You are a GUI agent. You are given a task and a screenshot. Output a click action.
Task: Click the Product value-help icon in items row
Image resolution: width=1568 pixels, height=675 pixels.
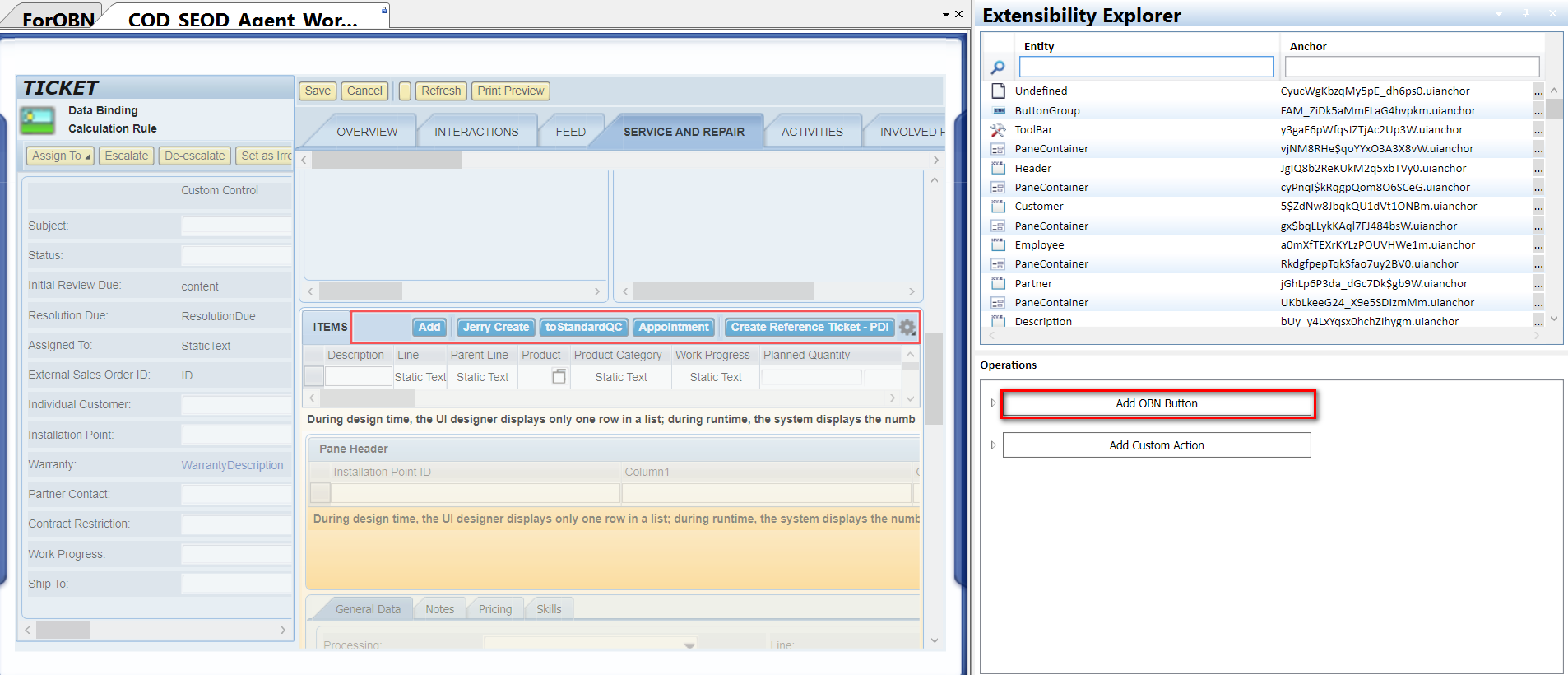tap(559, 376)
